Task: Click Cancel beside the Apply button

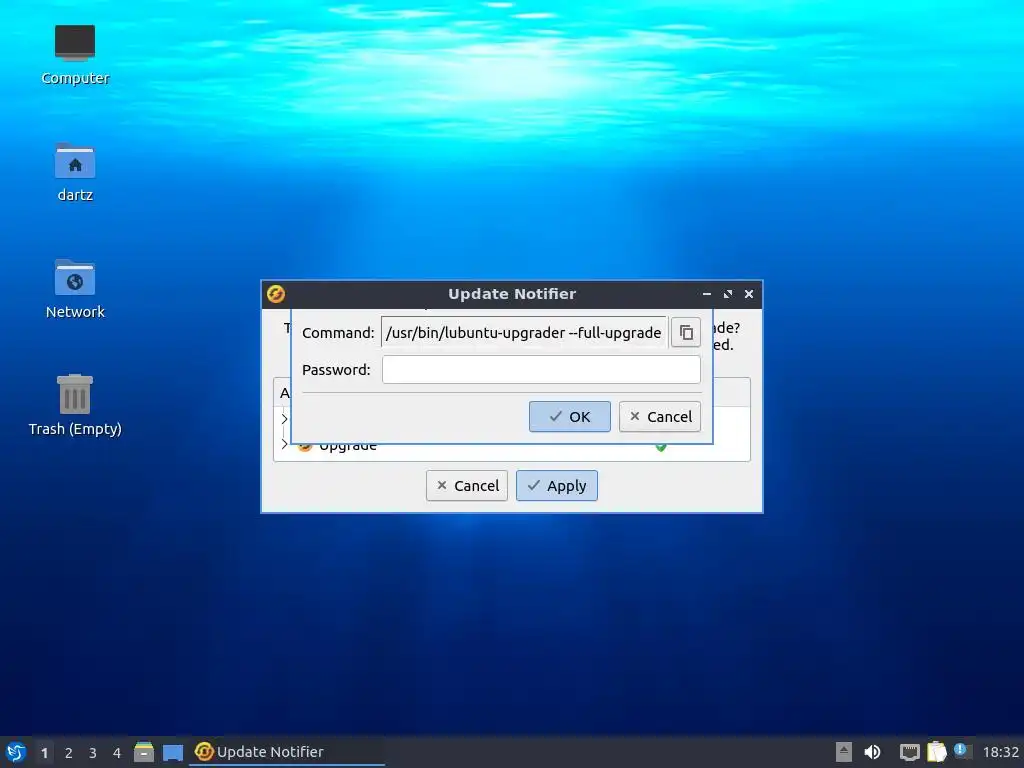Action: [x=466, y=486]
